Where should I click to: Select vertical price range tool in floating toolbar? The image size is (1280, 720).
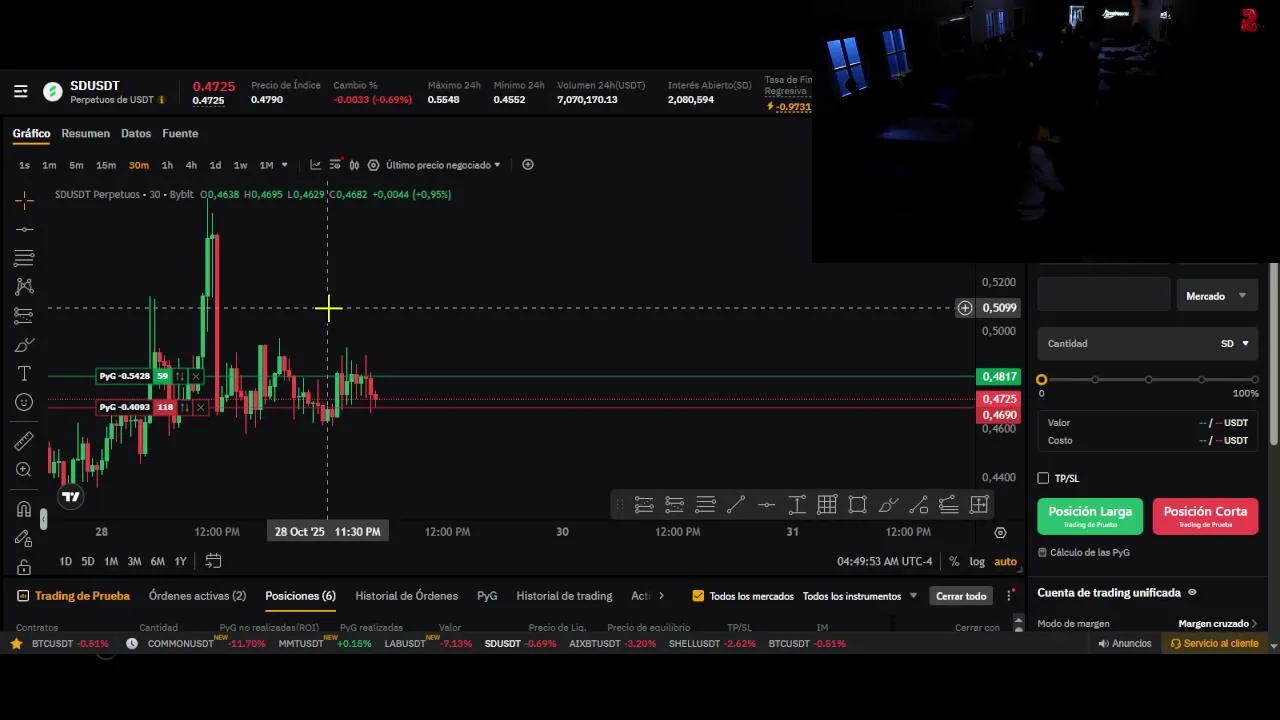click(x=796, y=505)
